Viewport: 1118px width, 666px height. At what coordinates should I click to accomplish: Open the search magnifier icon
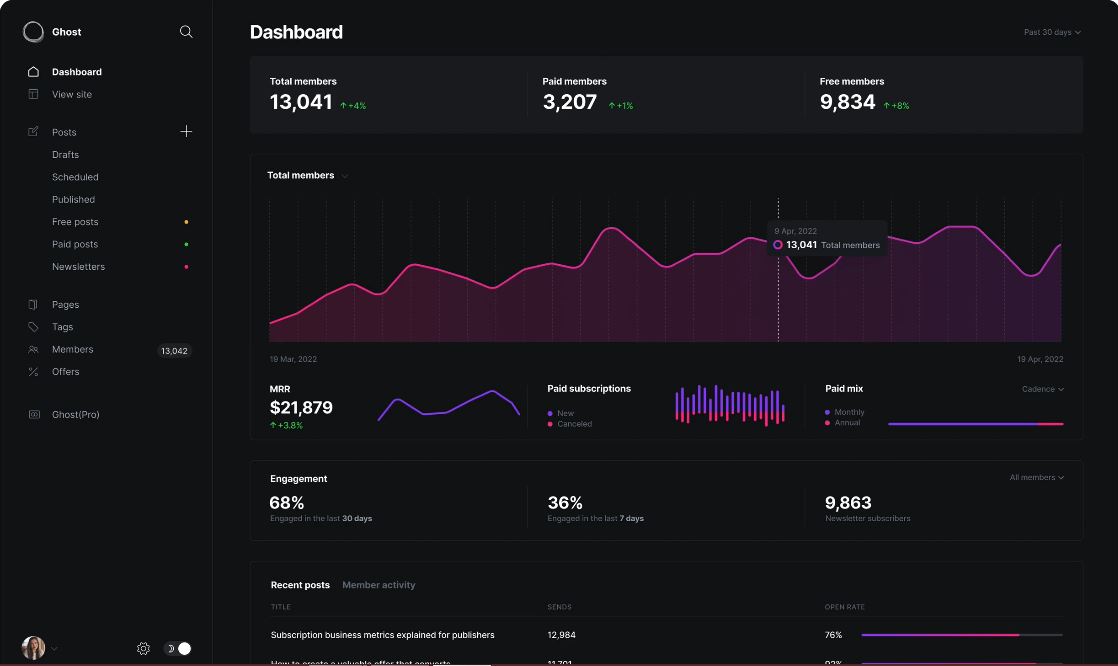tap(186, 31)
